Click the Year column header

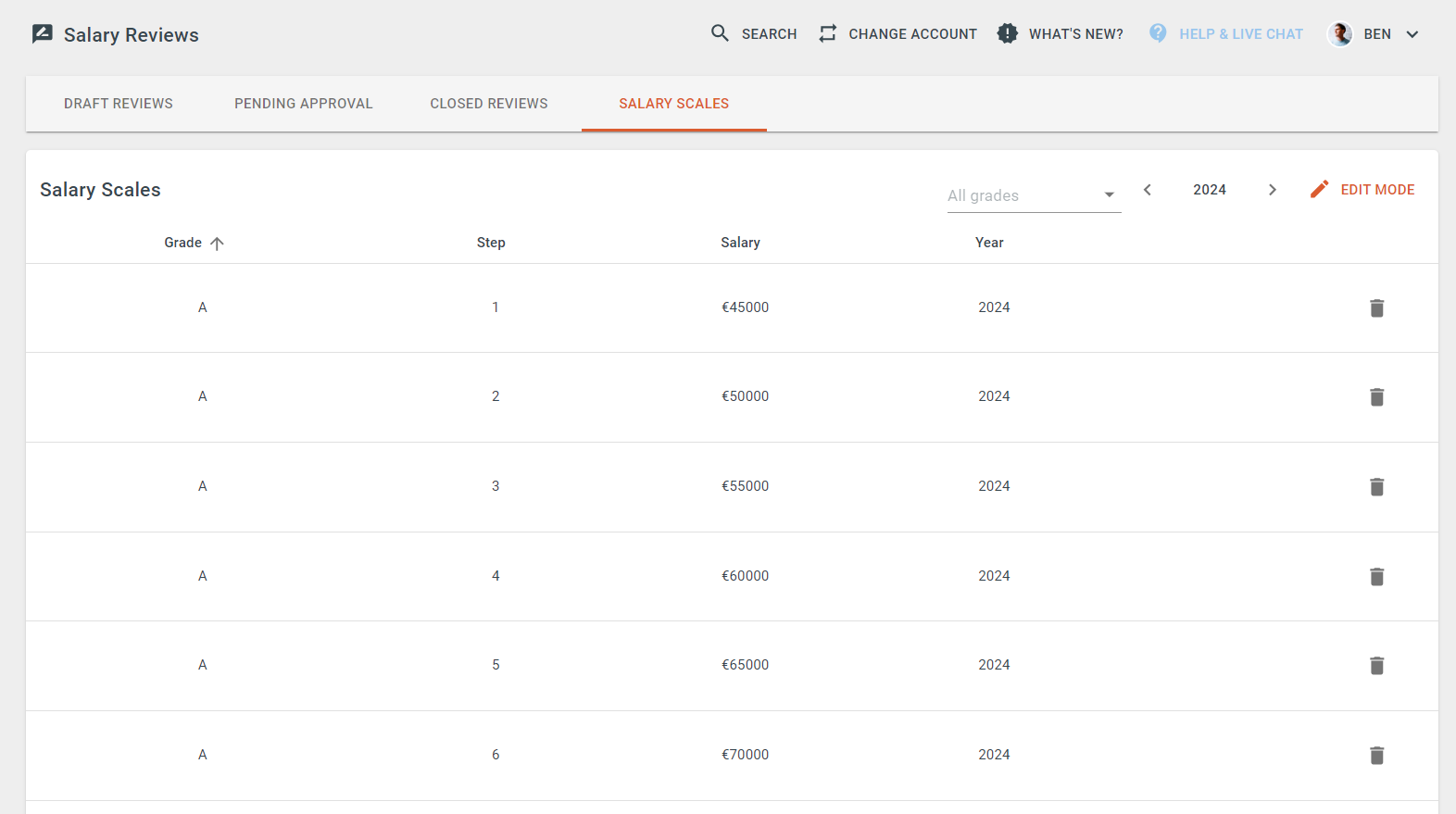tap(989, 243)
